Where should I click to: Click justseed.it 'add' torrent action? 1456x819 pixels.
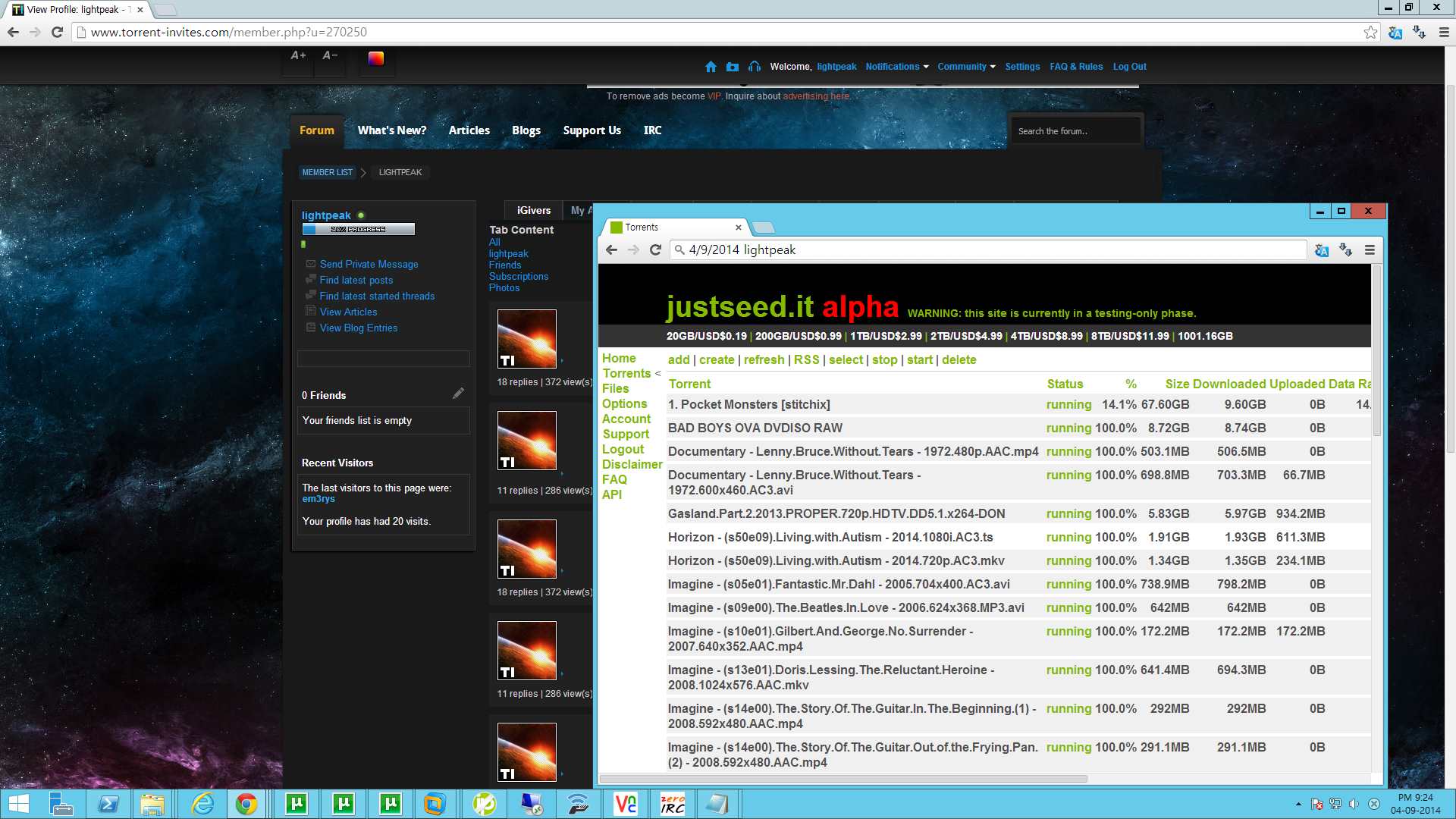click(x=679, y=359)
